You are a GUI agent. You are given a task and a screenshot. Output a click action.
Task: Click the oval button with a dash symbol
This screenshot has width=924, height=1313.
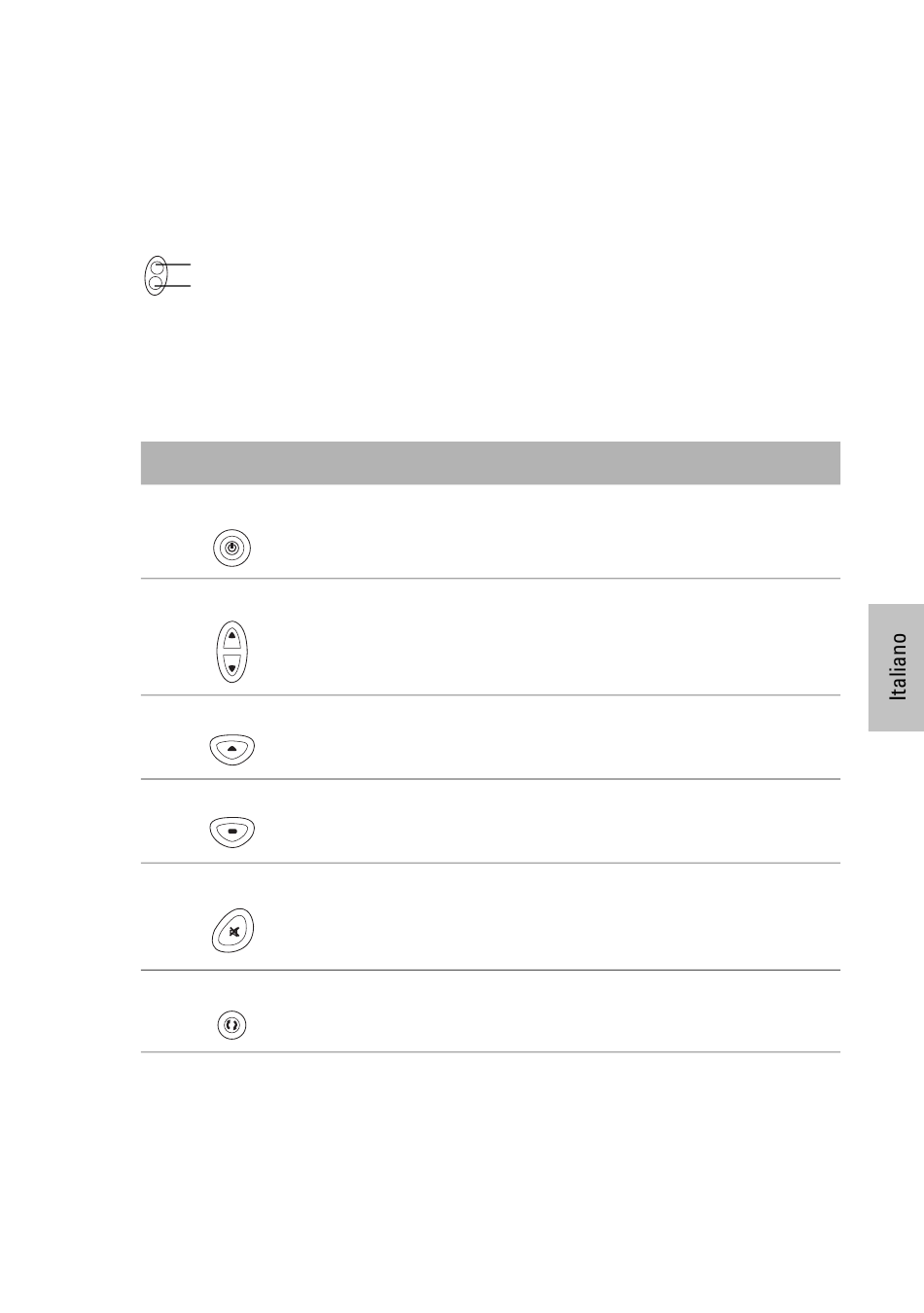[x=231, y=832]
